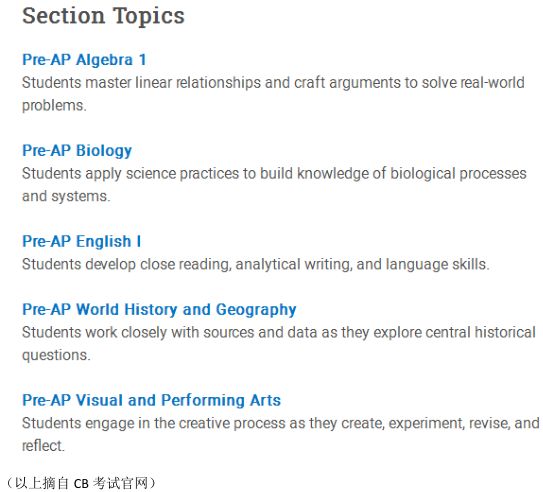Open Pre-AP Visual and Performing Arts link
Image resolution: width=543 pixels, height=492 pixels.
pyautogui.click(x=151, y=400)
